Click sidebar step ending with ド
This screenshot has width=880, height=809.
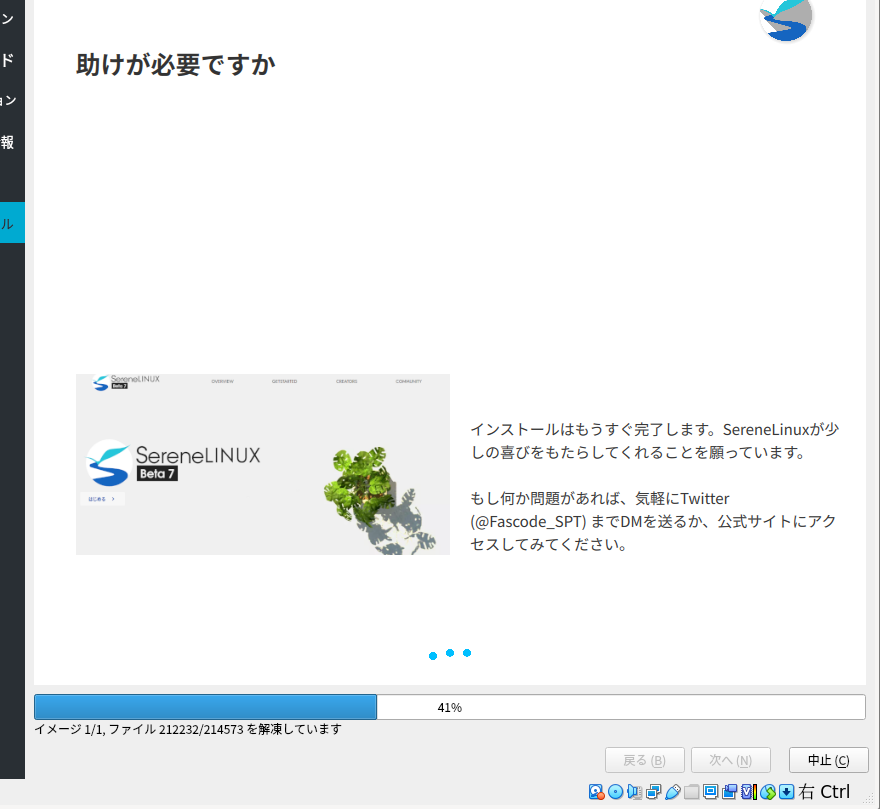click(x=7, y=60)
